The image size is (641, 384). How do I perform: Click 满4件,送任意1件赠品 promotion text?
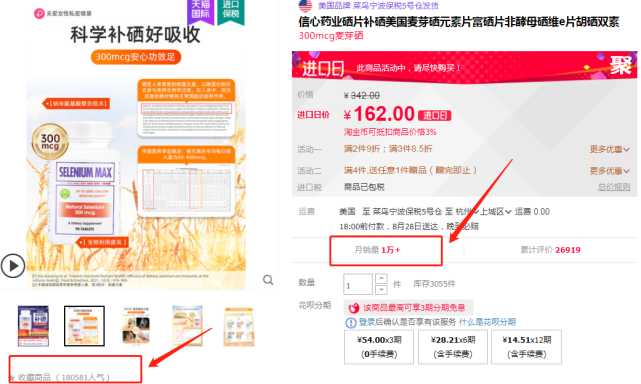click(410, 170)
